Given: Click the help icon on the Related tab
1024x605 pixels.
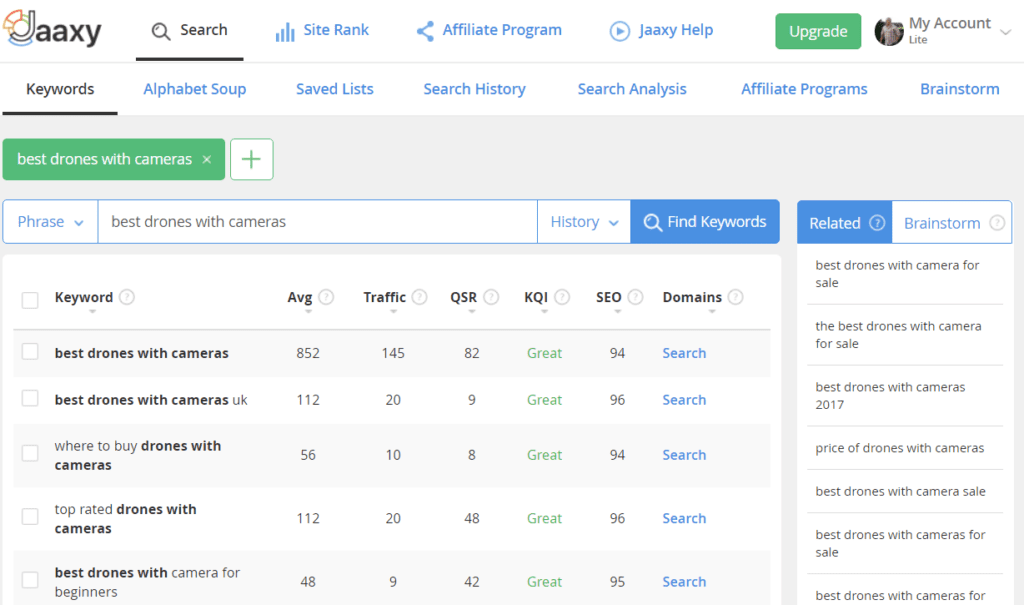Looking at the screenshot, I should click(x=877, y=223).
